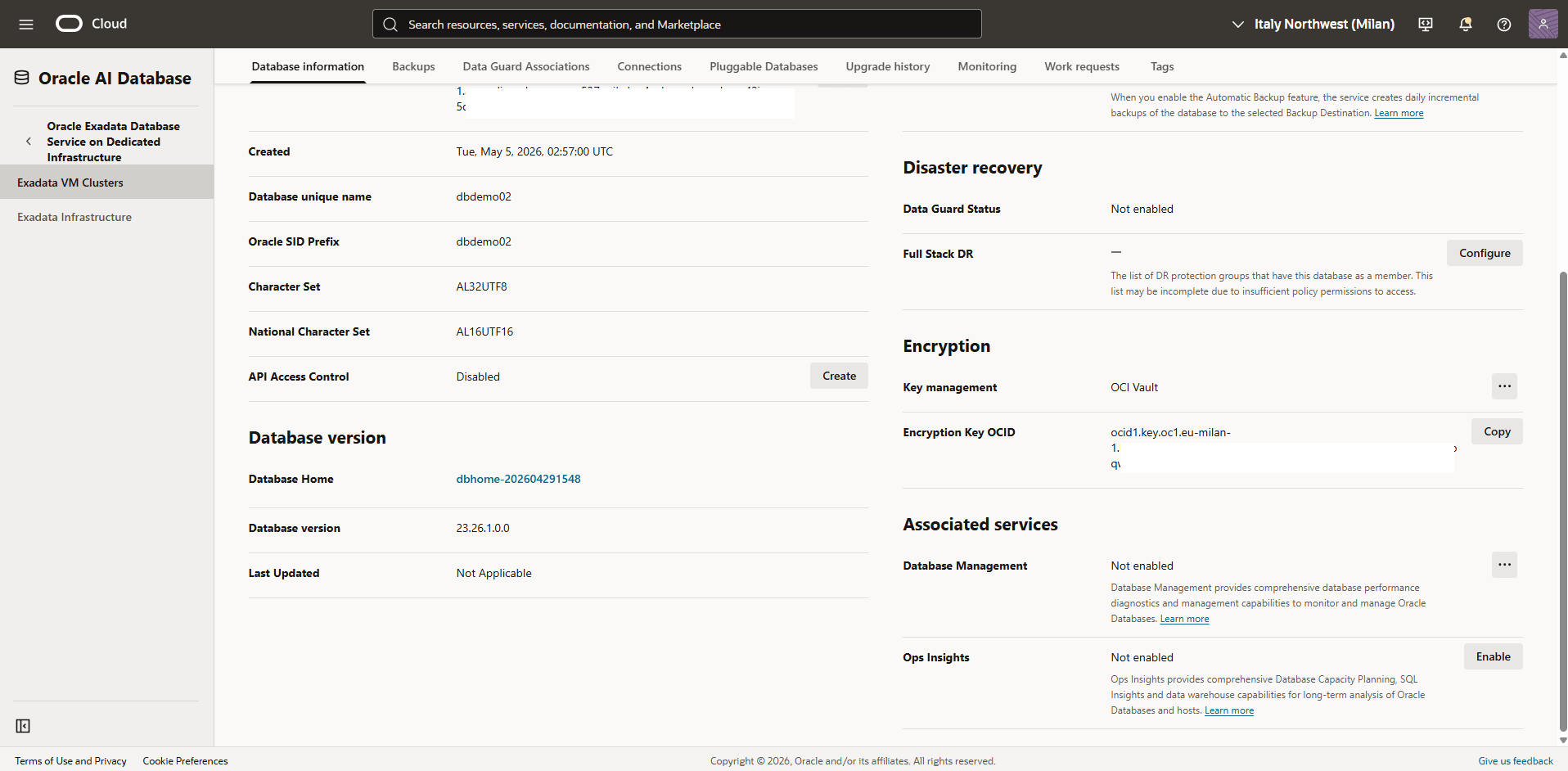Viewport: 1568px width, 771px height.
Task: Select the 23.26.1.0.0 database version value
Action: click(x=483, y=528)
